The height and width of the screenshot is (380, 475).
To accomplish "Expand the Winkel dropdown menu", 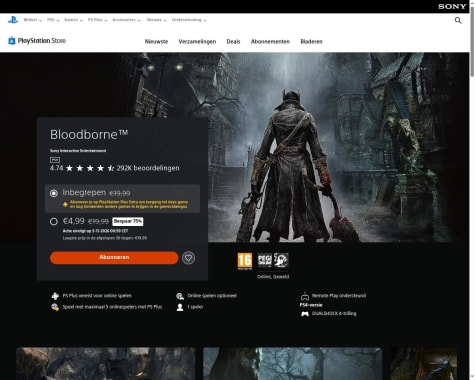I will pyautogui.click(x=33, y=20).
